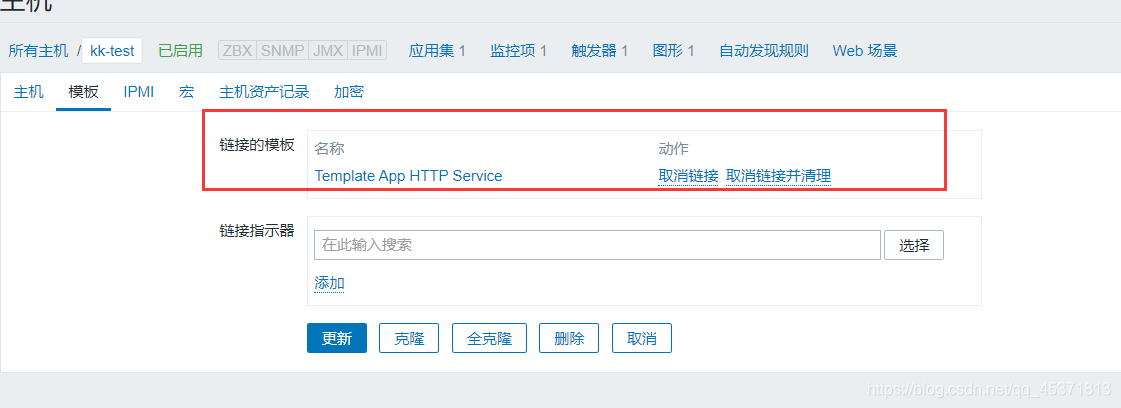Click 取消链接并清理 for the template
1121x408 pixels.
coord(778,176)
